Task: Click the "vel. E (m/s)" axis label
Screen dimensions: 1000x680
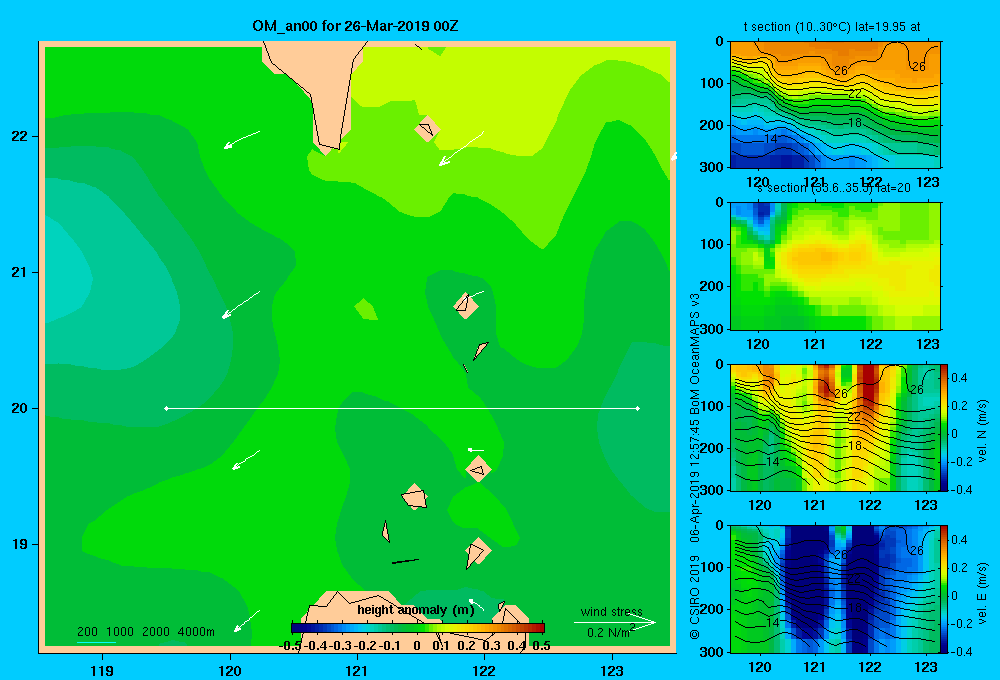Action: coord(983,593)
